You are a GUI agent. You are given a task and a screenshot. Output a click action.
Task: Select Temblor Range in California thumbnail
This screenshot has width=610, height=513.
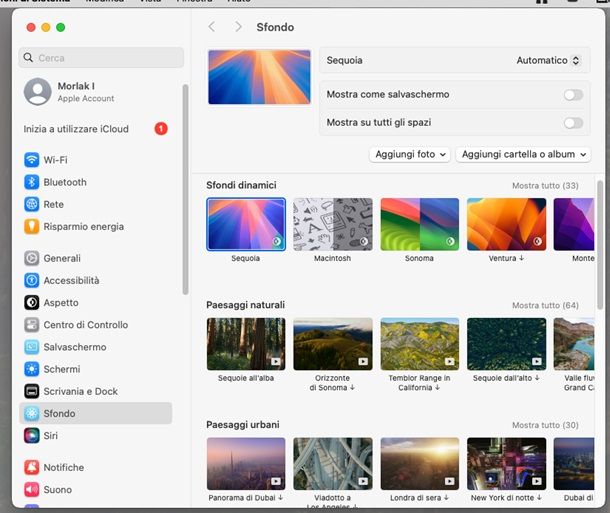pos(420,344)
